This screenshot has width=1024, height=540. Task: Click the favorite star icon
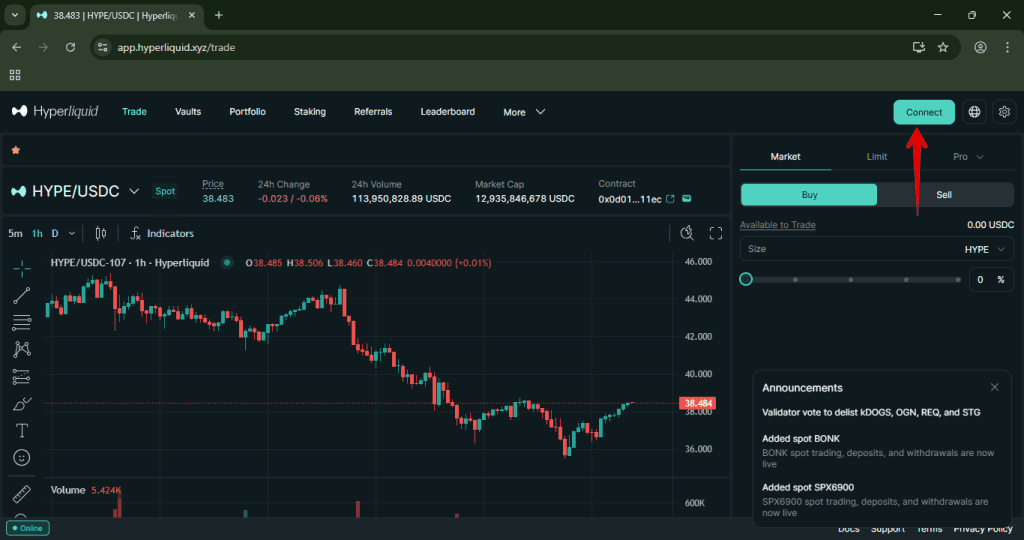click(x=16, y=150)
